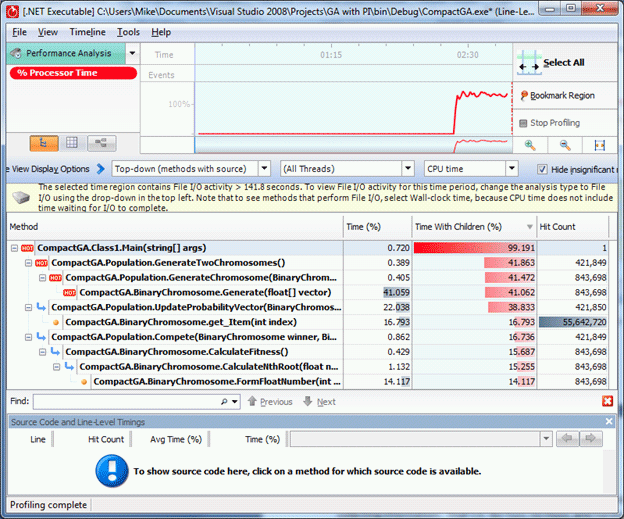This screenshot has width=624, height=519.
Task: Collapse the UpdateProbabilityVector tree node
Action: coord(28,307)
